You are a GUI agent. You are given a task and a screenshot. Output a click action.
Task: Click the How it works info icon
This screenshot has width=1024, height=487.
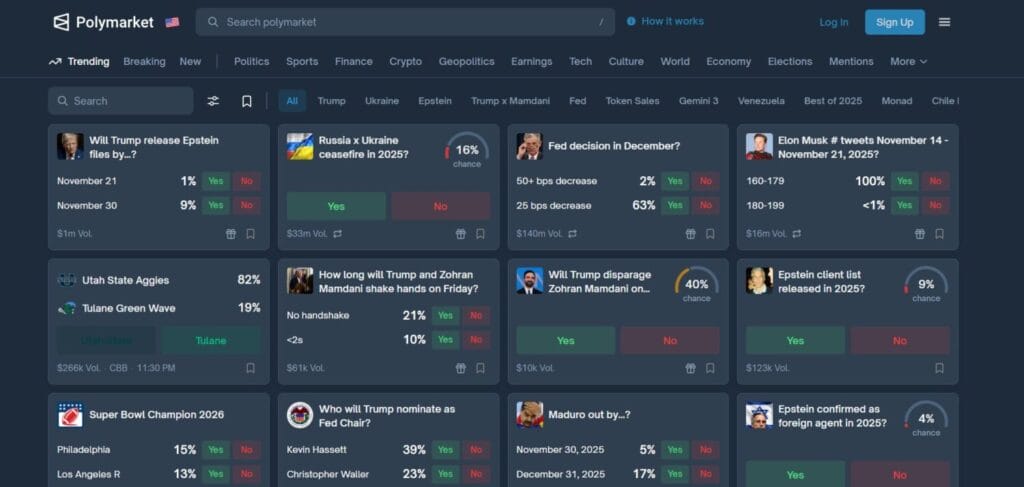(631, 21)
